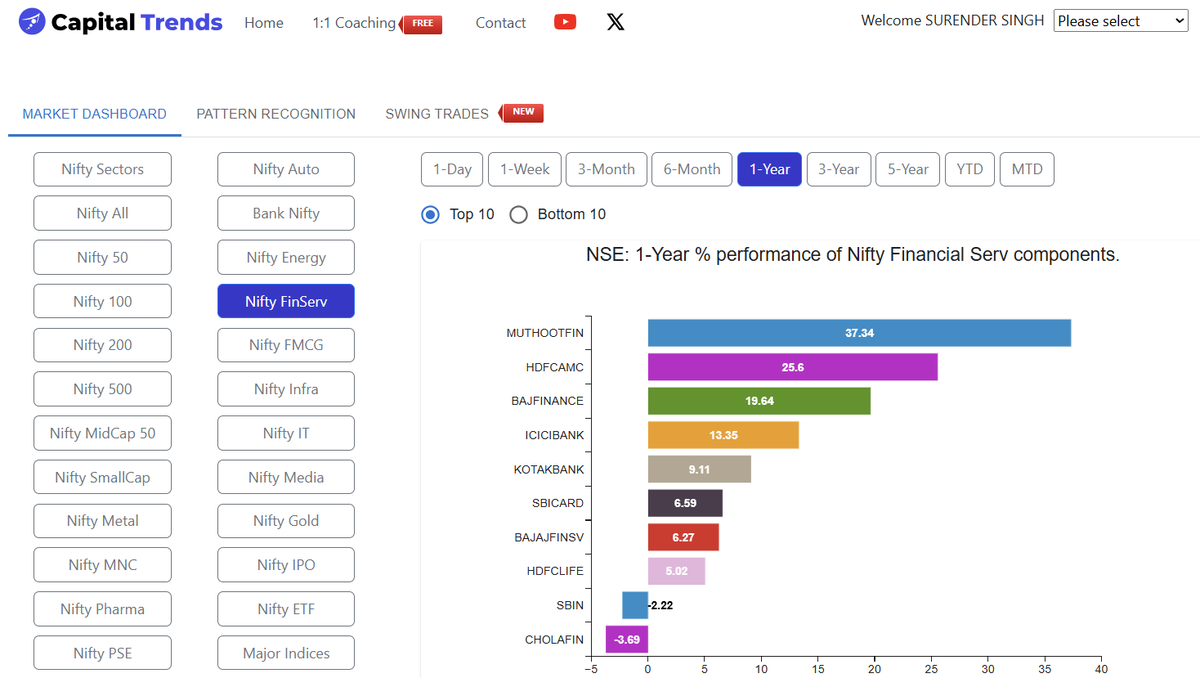The image size is (1200, 678).
Task: Switch to Swing Trades tab
Action: pyautogui.click(x=437, y=114)
